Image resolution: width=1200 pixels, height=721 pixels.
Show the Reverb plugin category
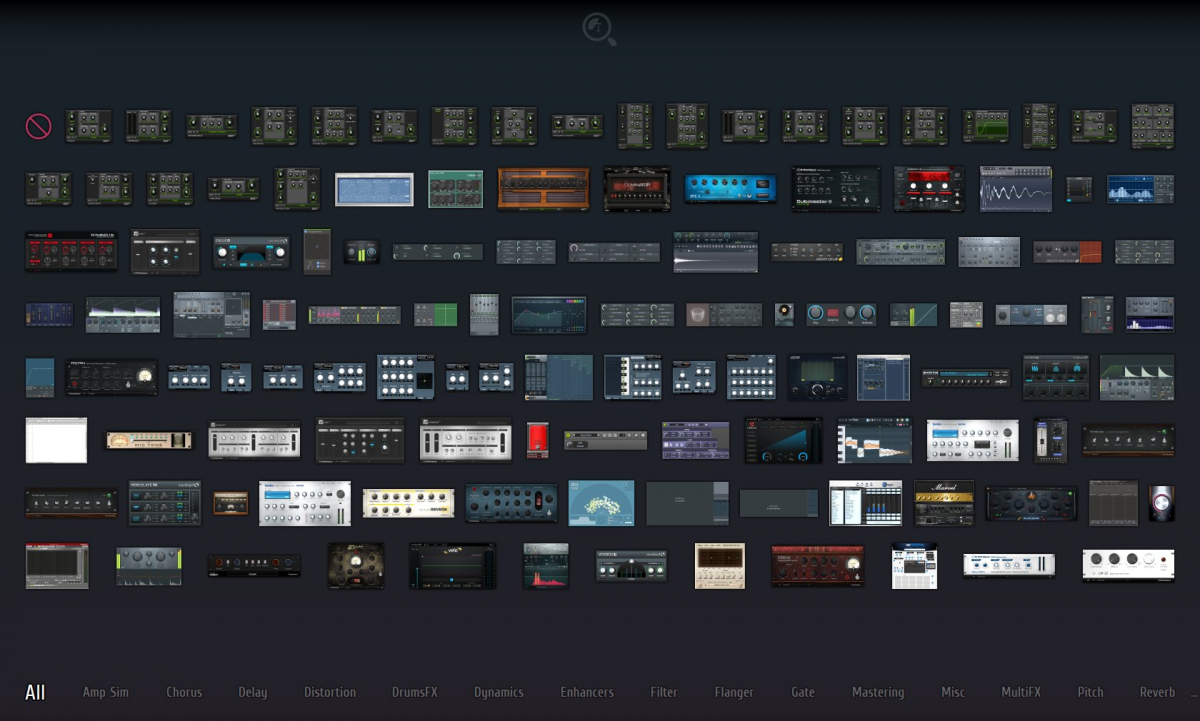point(1157,692)
